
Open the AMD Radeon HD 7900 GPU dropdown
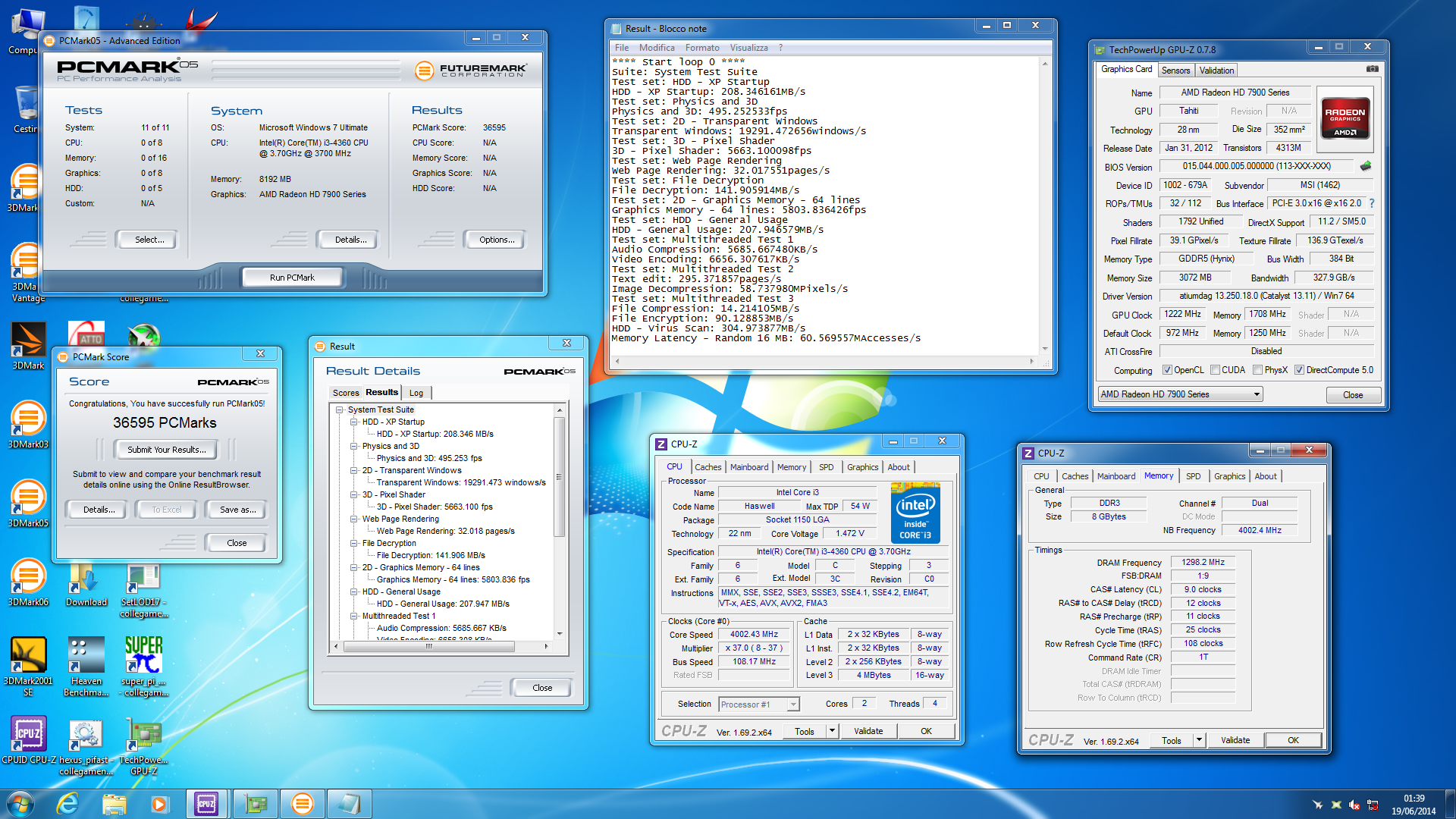point(1180,394)
